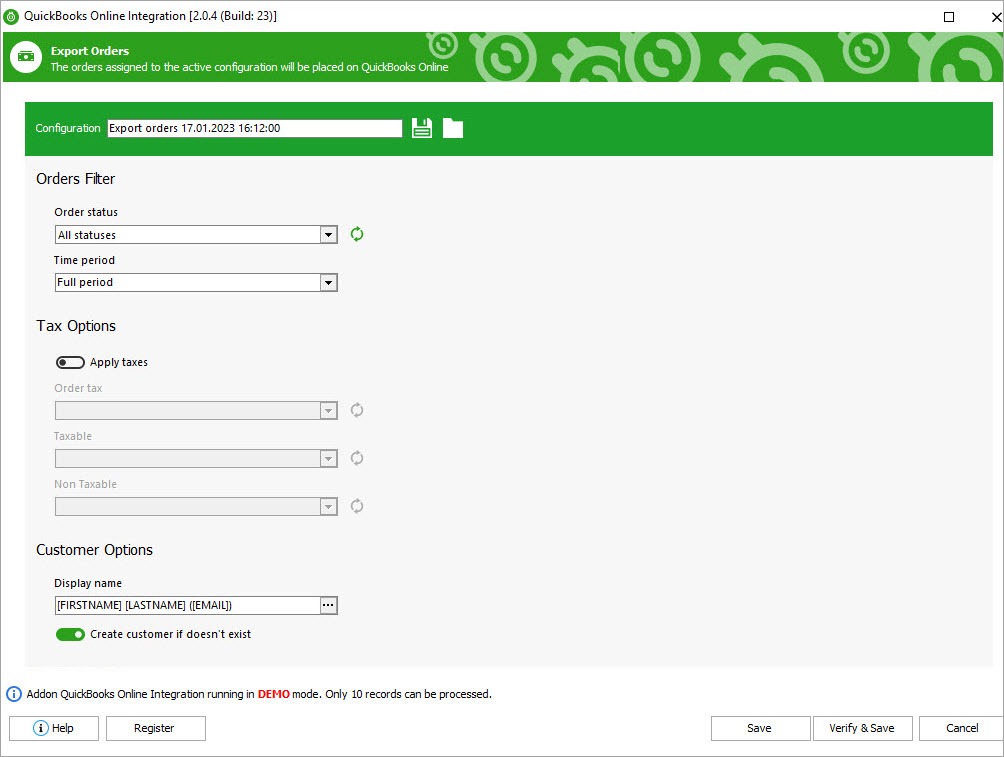The width and height of the screenshot is (1004, 757).
Task: Click Register to activate the addon
Action: (x=155, y=728)
